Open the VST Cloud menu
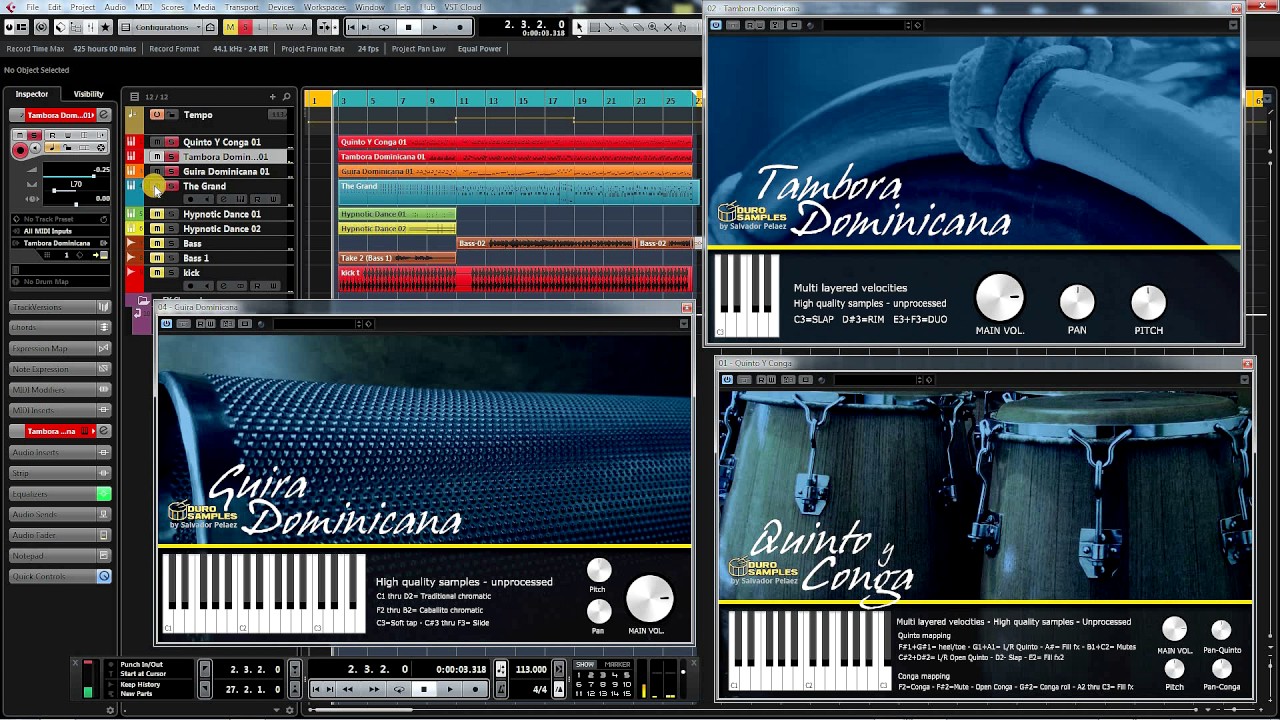Viewport: 1280px width, 720px height. (x=463, y=7)
